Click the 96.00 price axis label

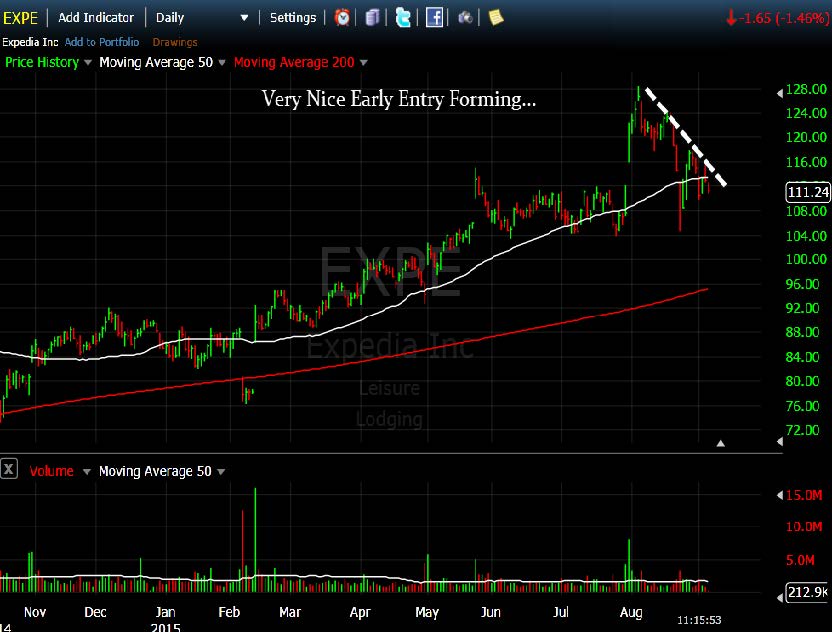tap(802, 284)
